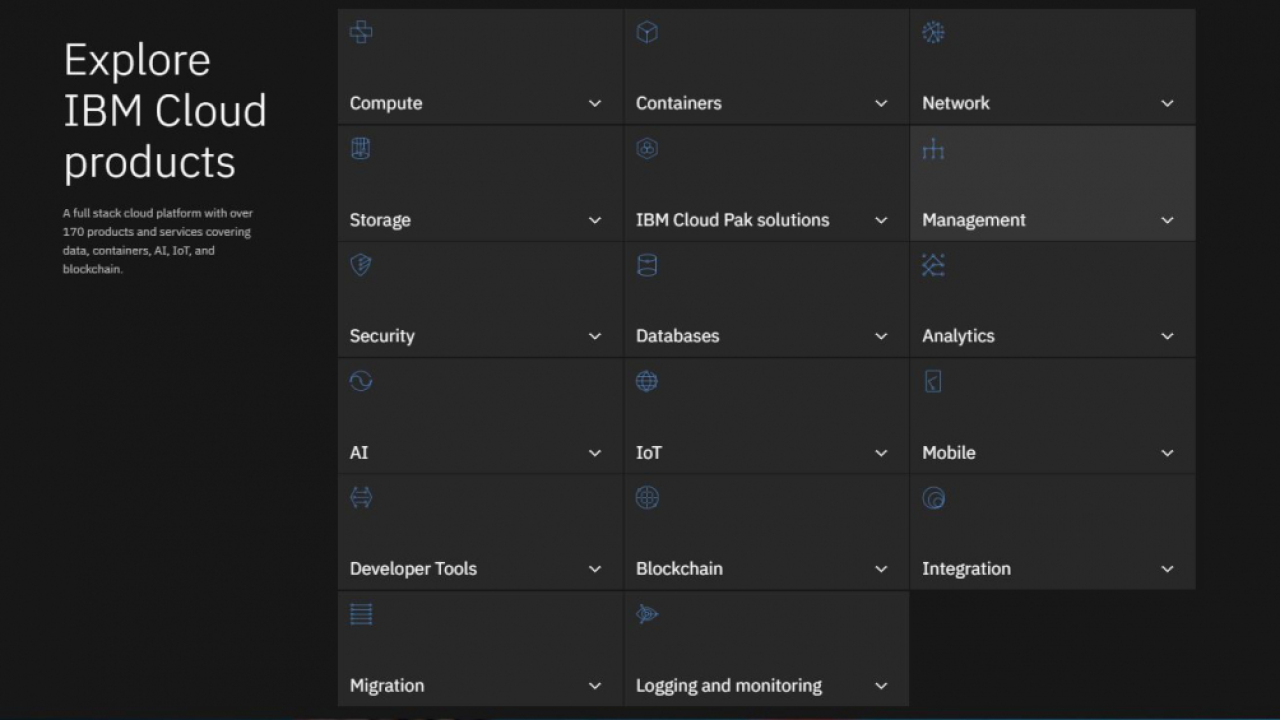1280x720 pixels.
Task: Select the Databases category label
Action: coord(677,336)
